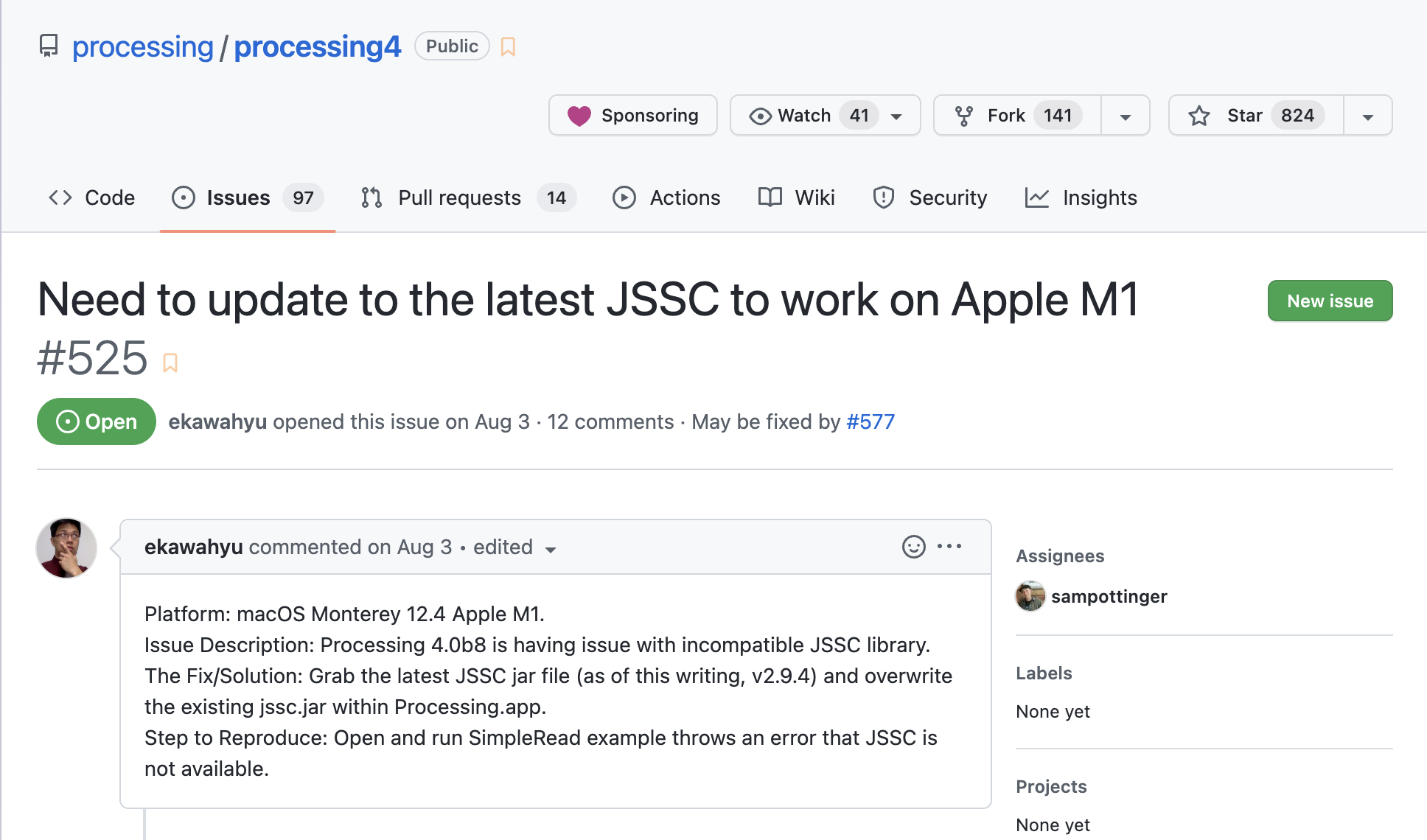Click the Sponsoring heart icon
This screenshot has height=840, width=1427.
click(x=579, y=115)
